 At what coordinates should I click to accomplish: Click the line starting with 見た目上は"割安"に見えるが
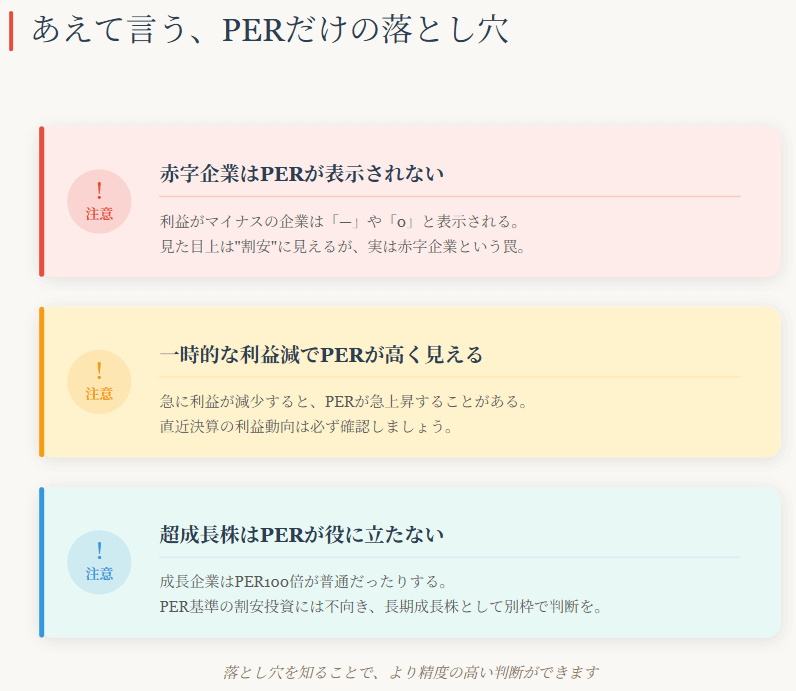click(343, 246)
